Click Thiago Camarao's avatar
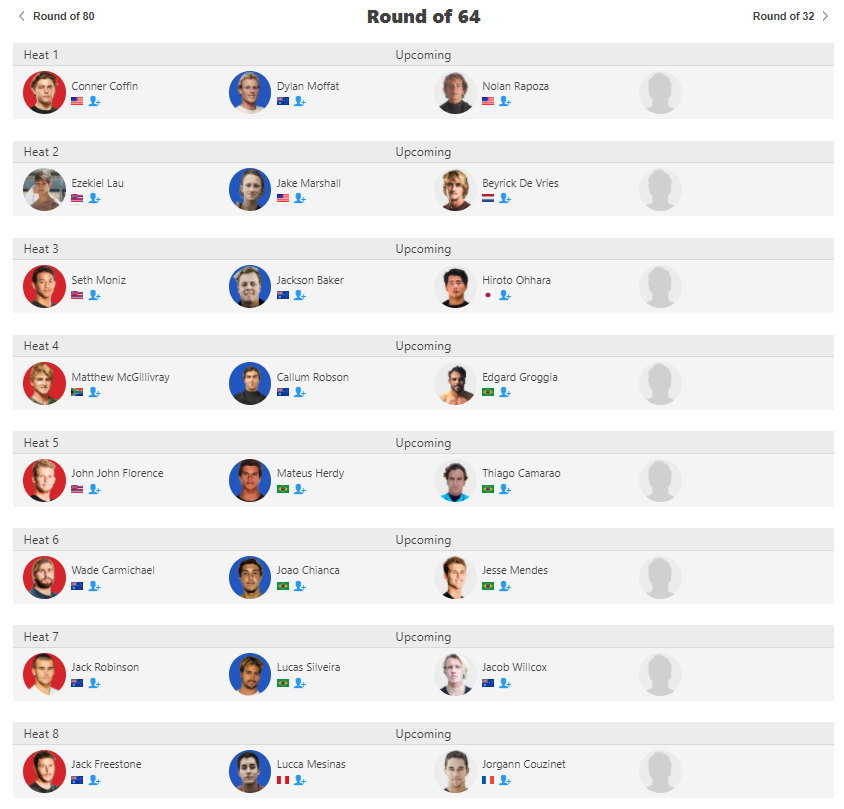The width and height of the screenshot is (844, 809). (x=455, y=481)
